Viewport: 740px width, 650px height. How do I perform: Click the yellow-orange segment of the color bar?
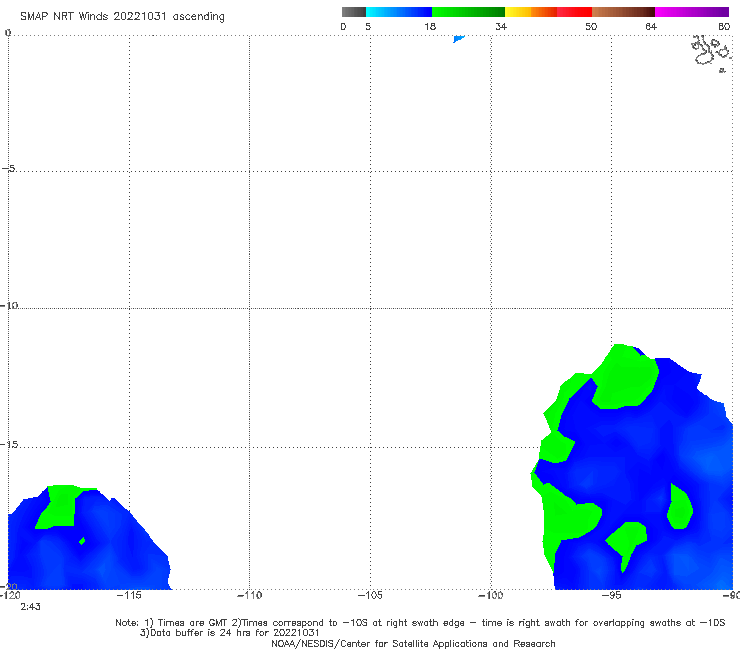[530, 12]
